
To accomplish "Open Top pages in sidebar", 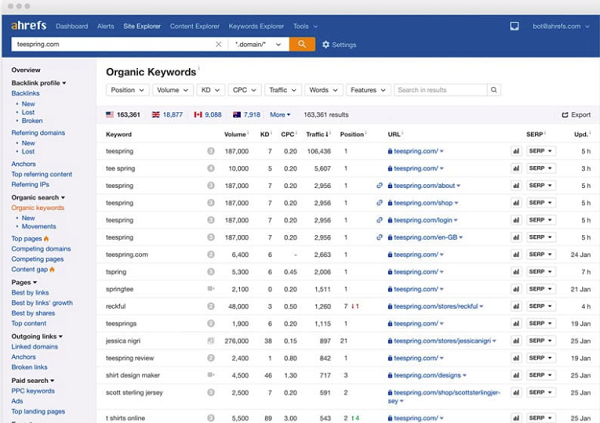I will point(30,238).
